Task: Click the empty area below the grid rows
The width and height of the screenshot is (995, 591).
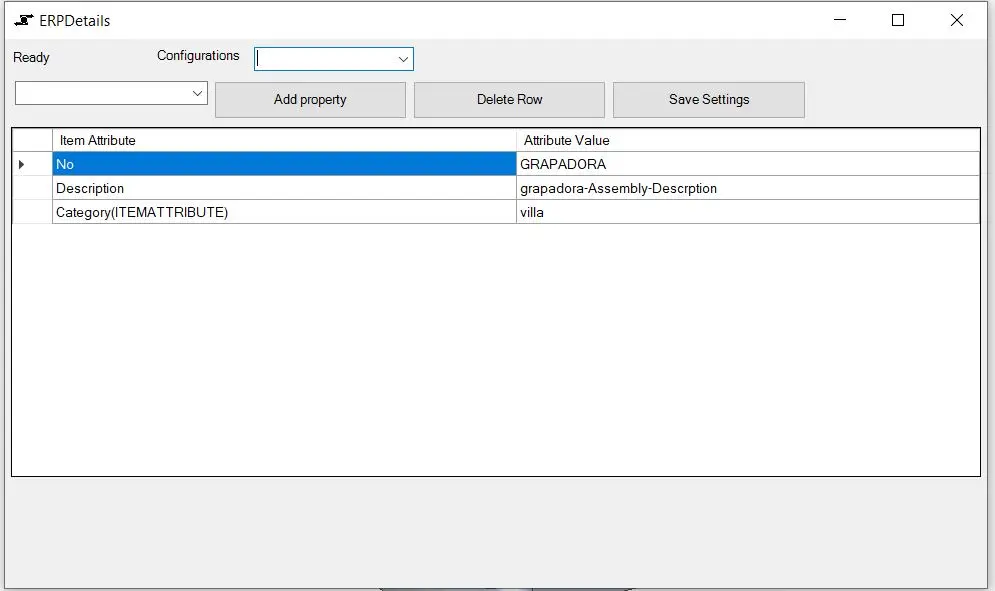Action: click(496, 350)
